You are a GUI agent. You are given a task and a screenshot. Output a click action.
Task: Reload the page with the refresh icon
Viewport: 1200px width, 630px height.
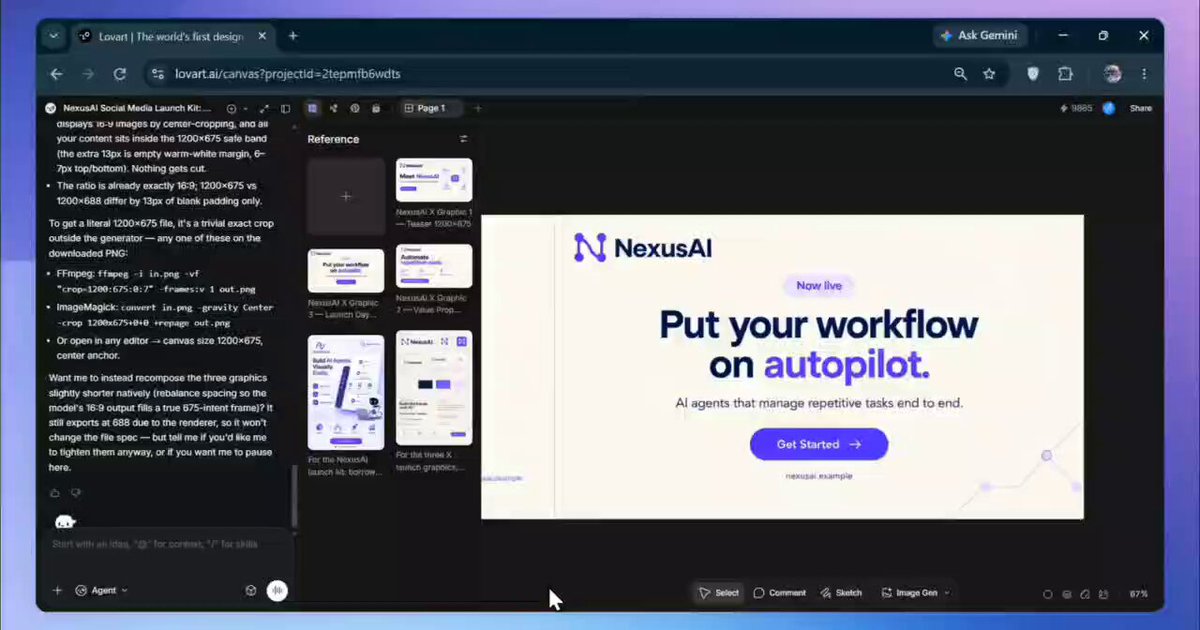click(120, 74)
